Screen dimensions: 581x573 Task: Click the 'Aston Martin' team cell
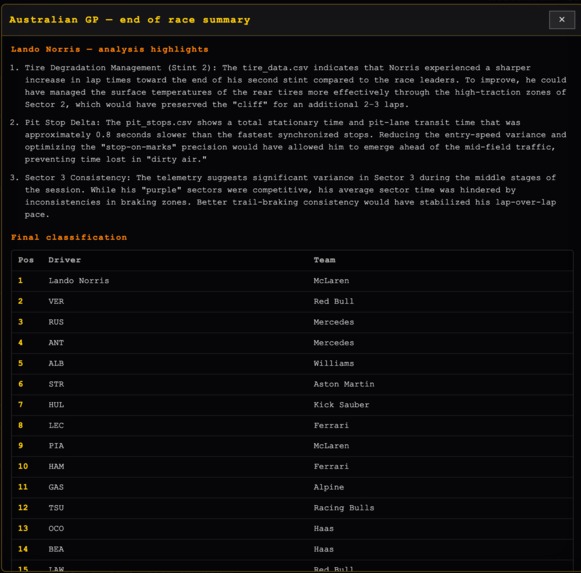344,384
